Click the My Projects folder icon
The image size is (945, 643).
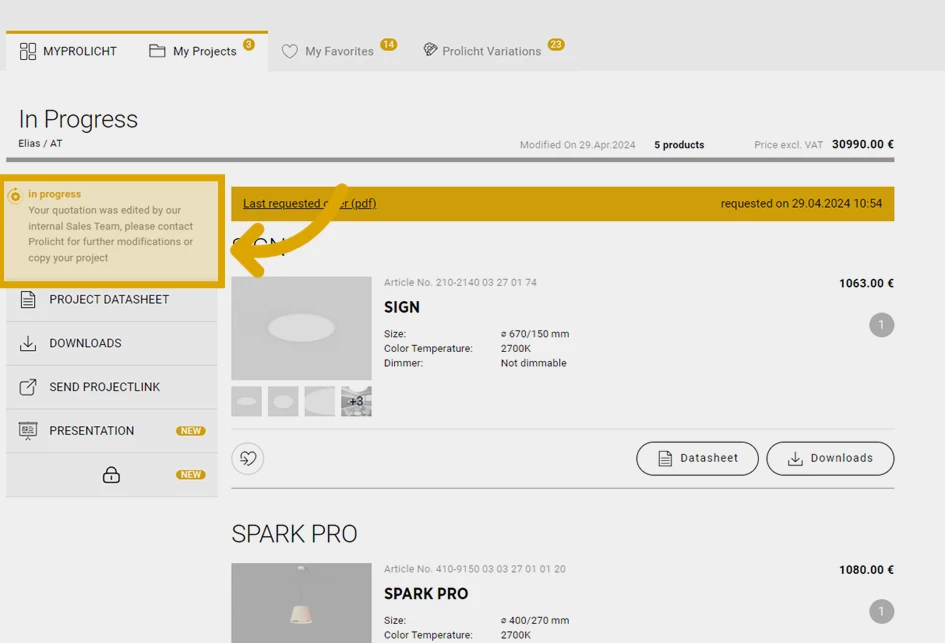tap(157, 51)
